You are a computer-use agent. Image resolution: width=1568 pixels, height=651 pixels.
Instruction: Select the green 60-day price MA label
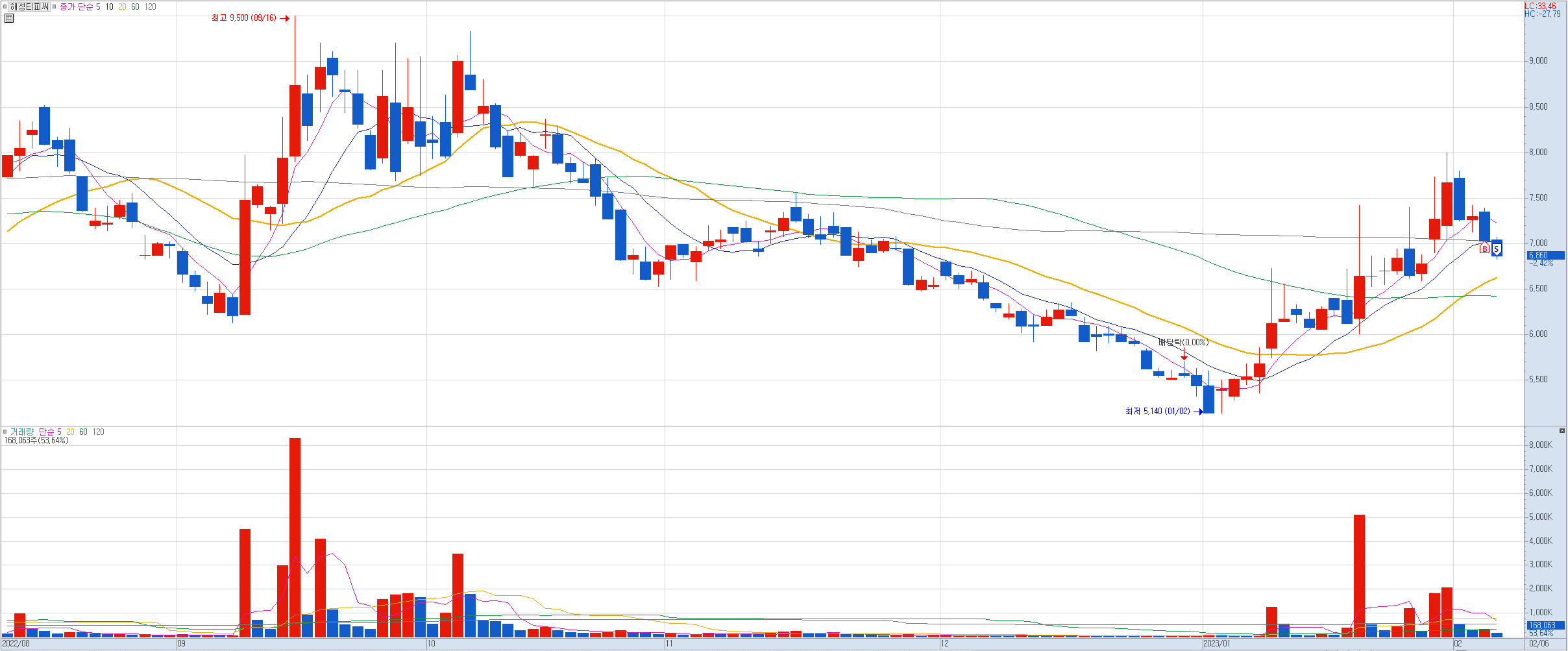135,6
